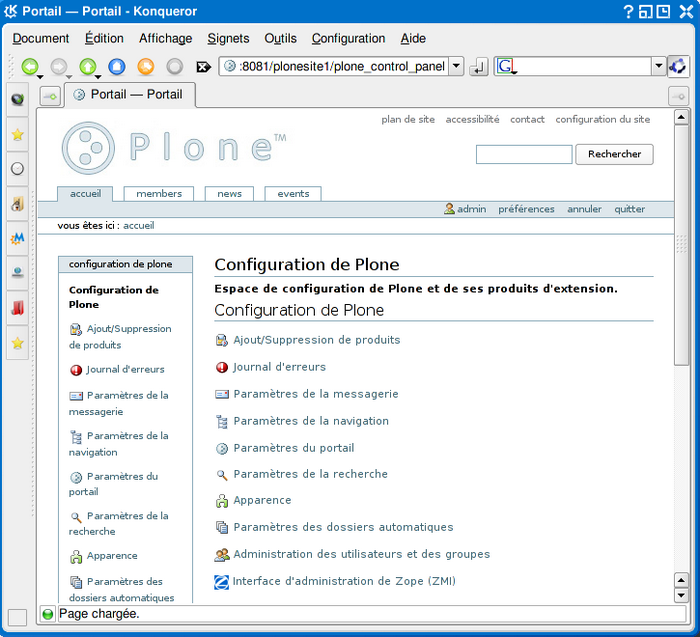This screenshot has height=637, width=700.
Task: Open the back button history arrow
Action: [40, 77]
